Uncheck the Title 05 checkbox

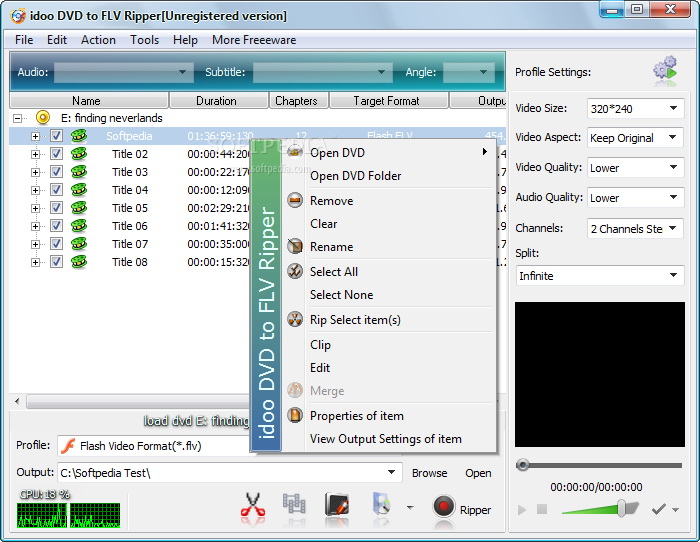tap(56, 208)
